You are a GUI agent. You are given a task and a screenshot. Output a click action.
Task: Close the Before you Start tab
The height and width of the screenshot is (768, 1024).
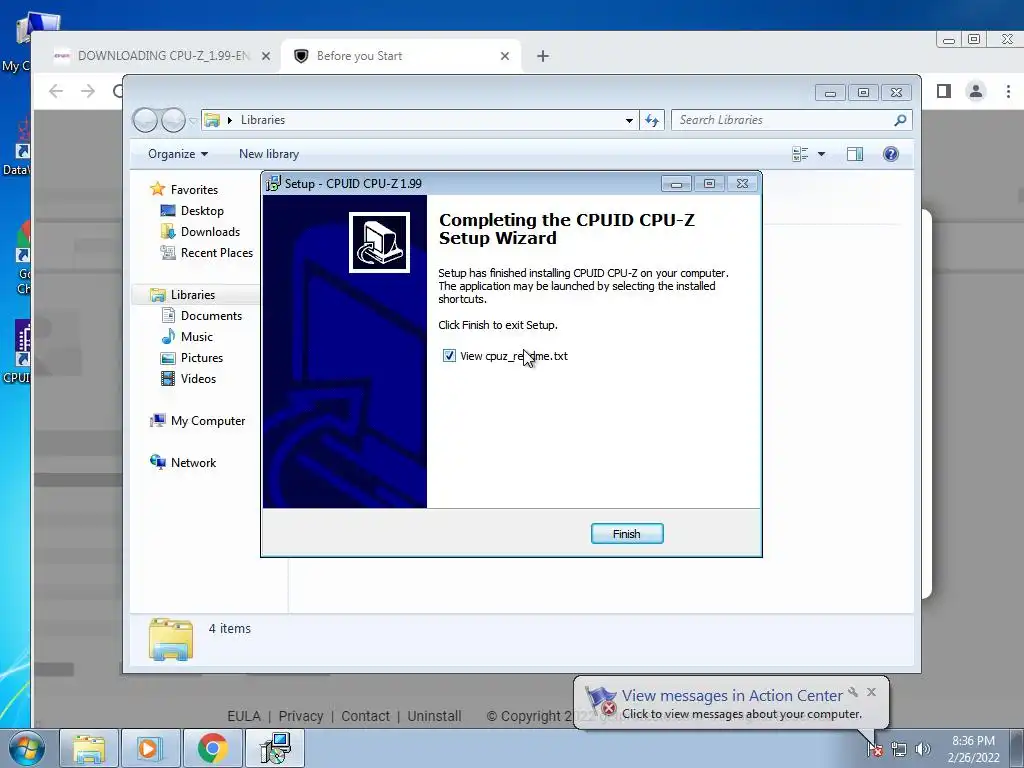coord(505,56)
